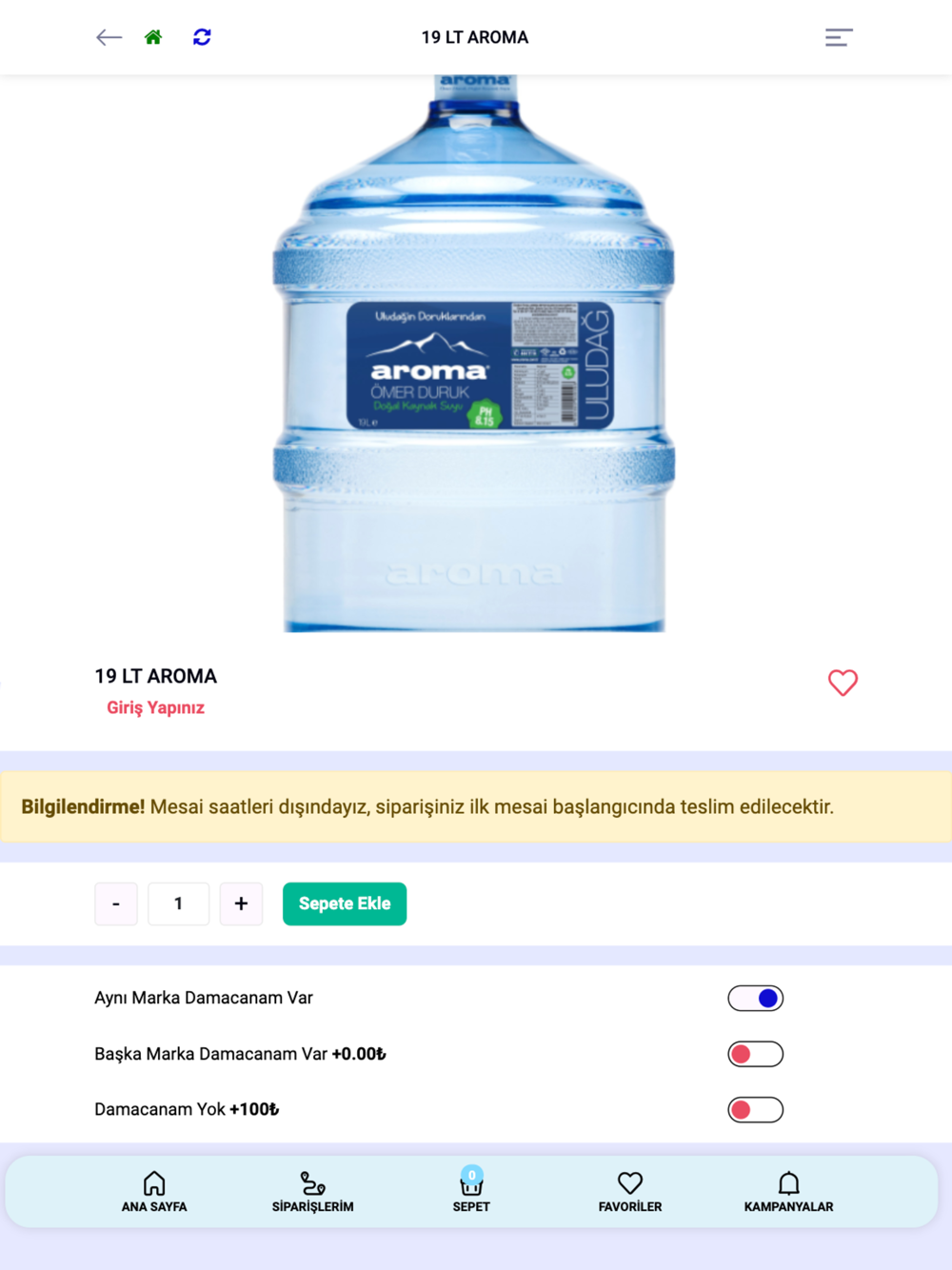952x1270 pixels.
Task: Open the hamburger menu icon
Action: [x=839, y=37]
